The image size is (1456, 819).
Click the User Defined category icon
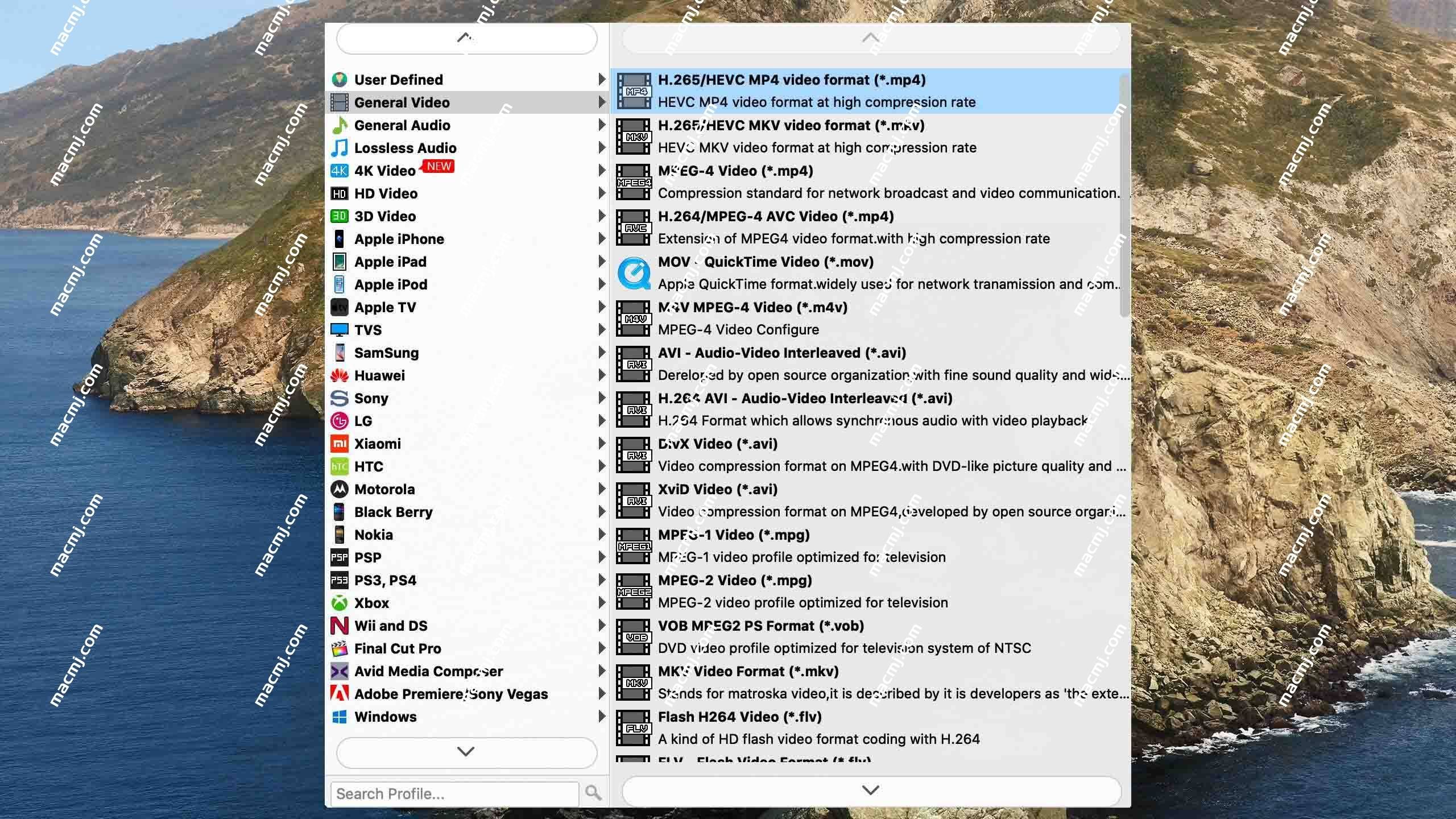click(340, 80)
